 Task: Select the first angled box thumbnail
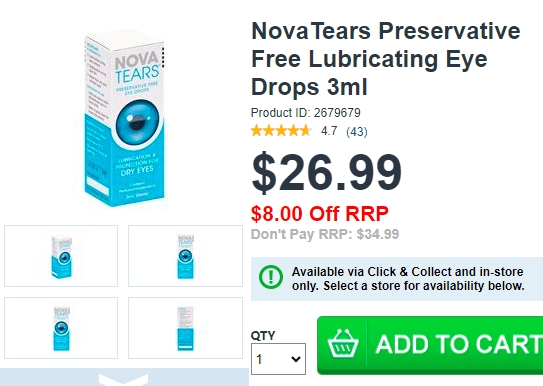(x=61, y=256)
